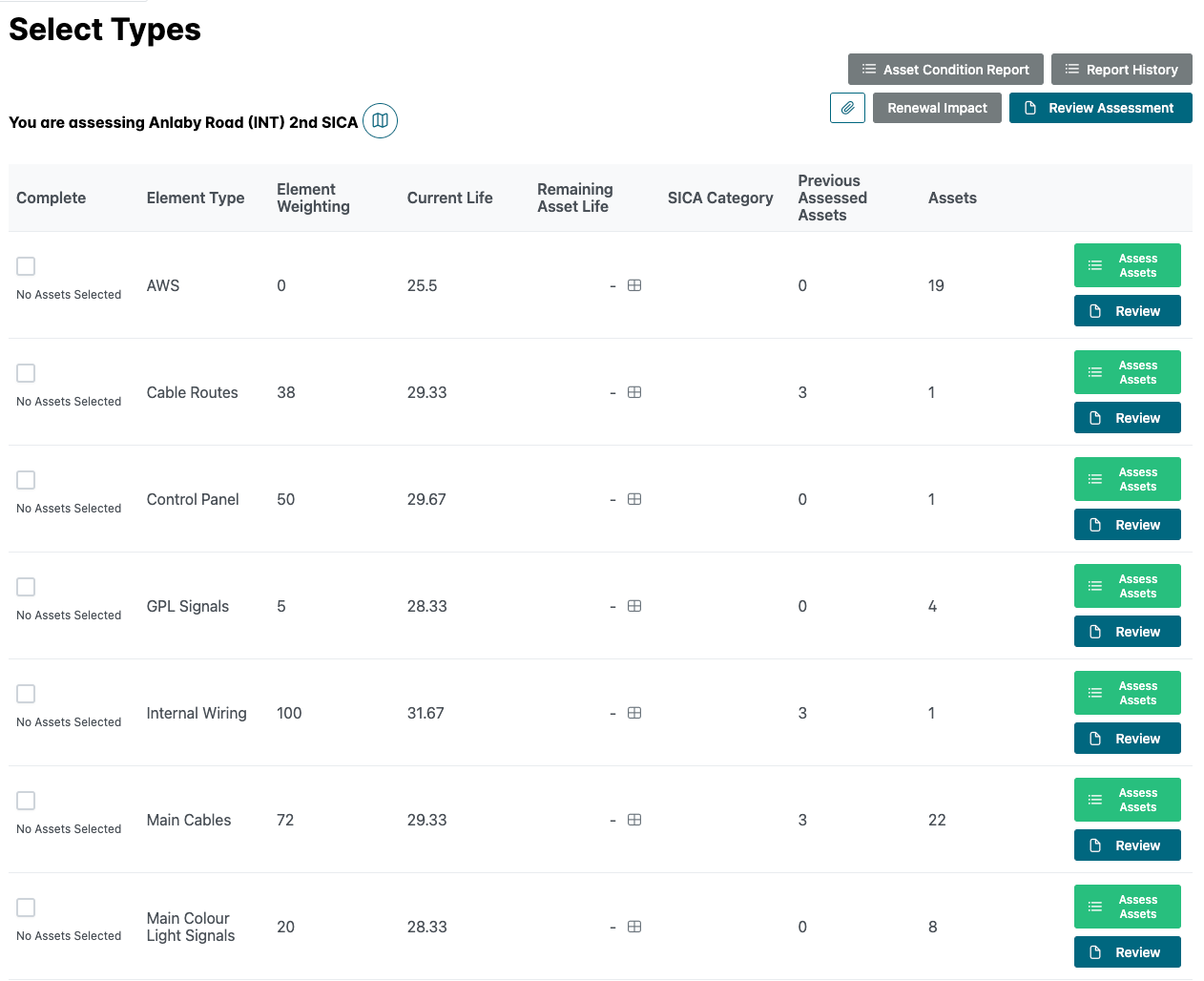Click Review Assessment button
The image size is (1204, 981).
[1100, 108]
